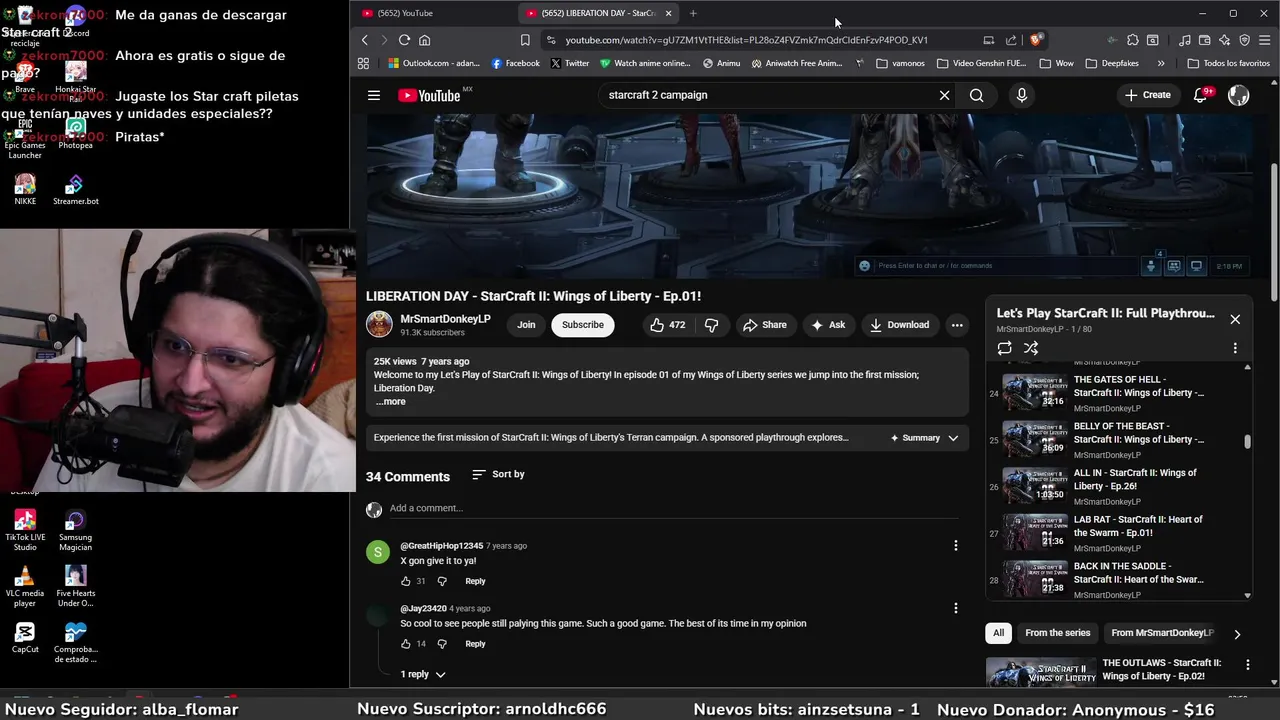Open playlist options three-dot menu
The width and height of the screenshot is (1280, 720).
(x=1235, y=348)
